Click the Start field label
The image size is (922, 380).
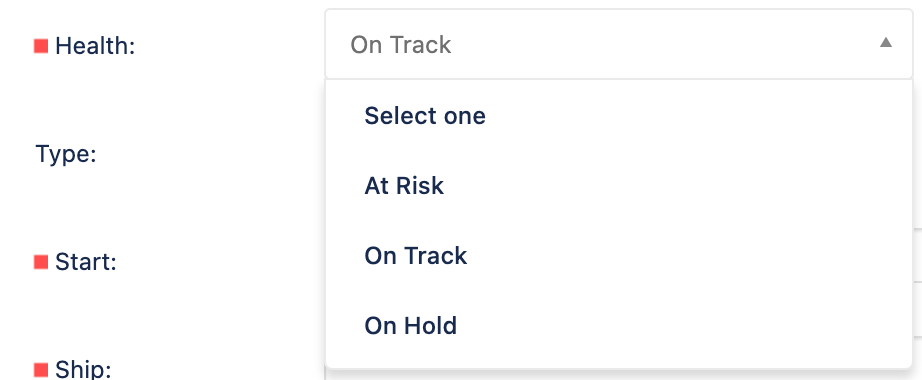pos(86,262)
